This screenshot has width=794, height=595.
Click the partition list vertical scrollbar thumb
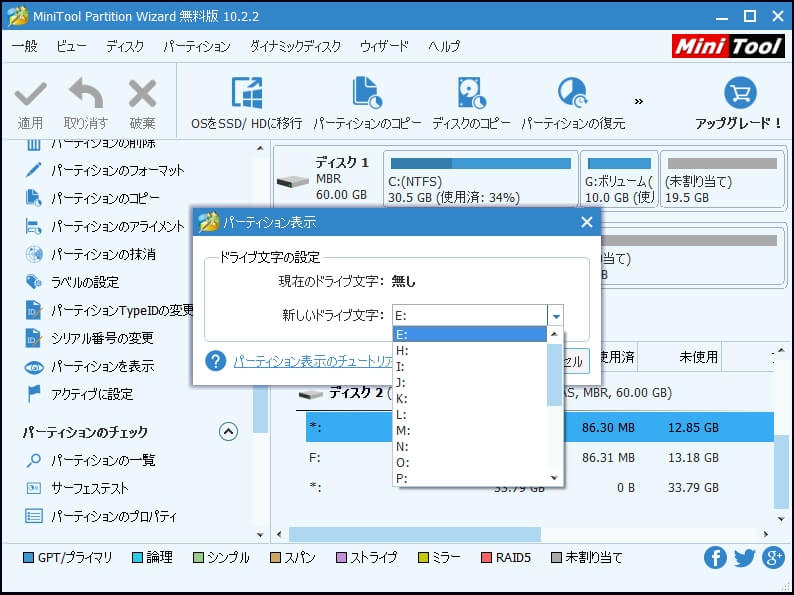[x=780, y=472]
